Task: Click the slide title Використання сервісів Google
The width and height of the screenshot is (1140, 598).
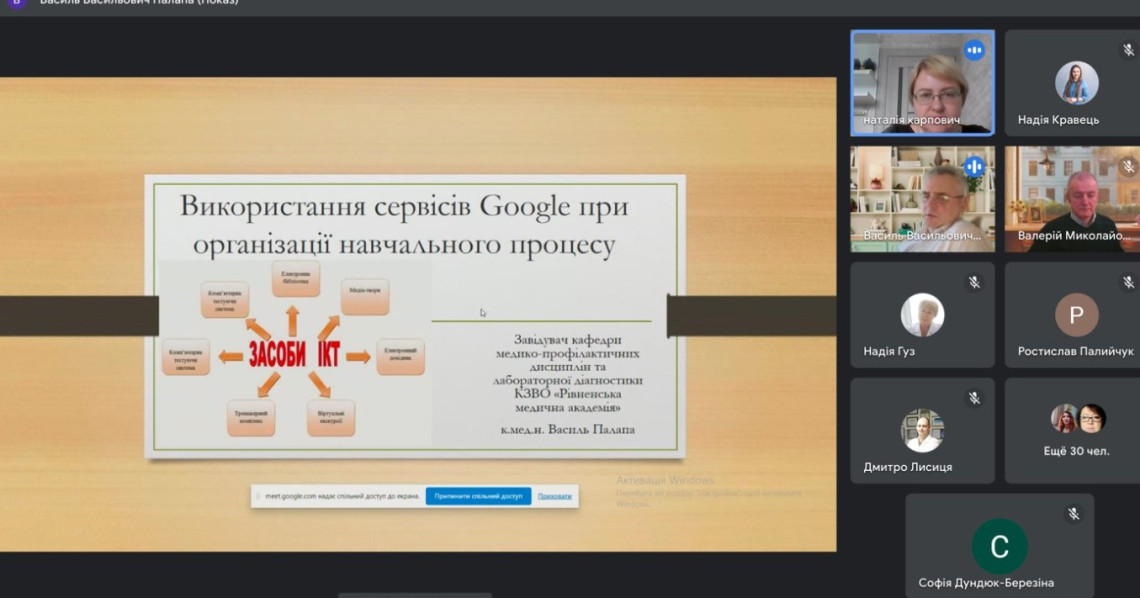Action: click(404, 225)
